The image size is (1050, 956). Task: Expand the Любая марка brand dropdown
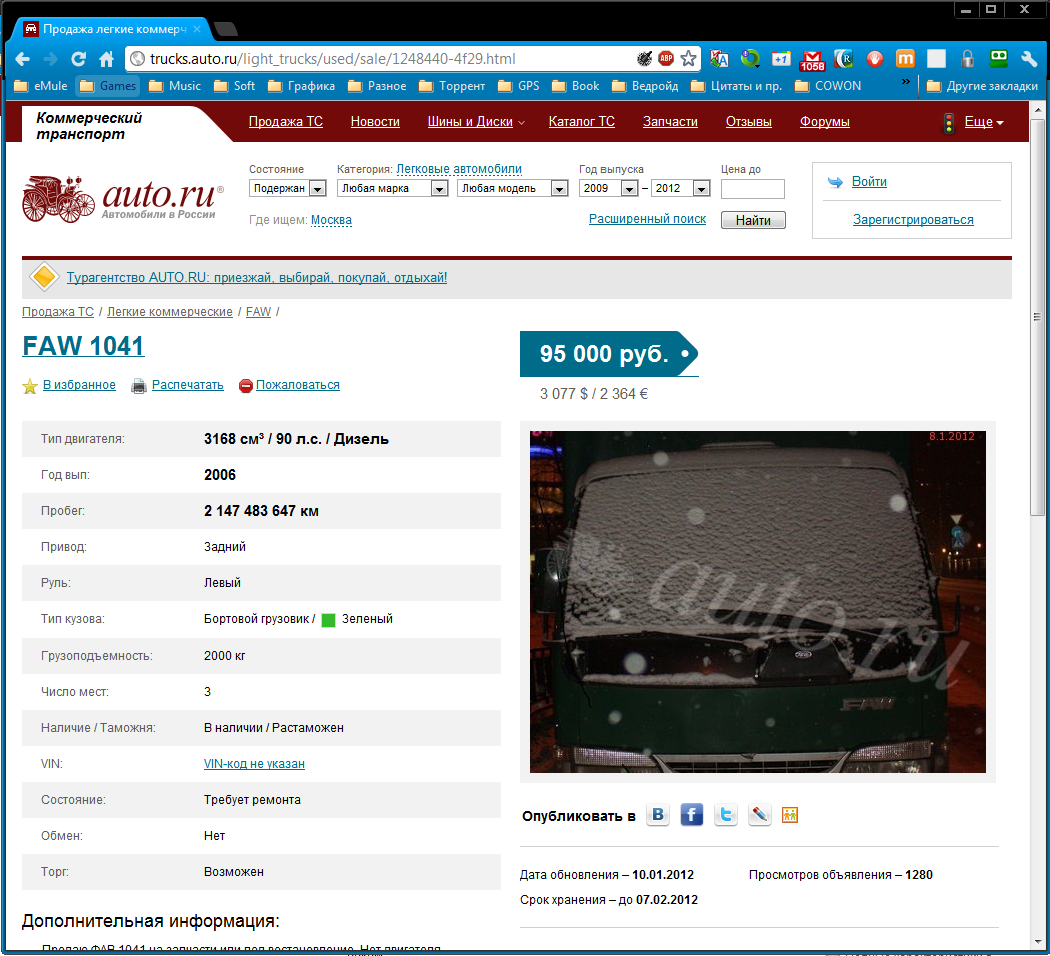[392, 188]
